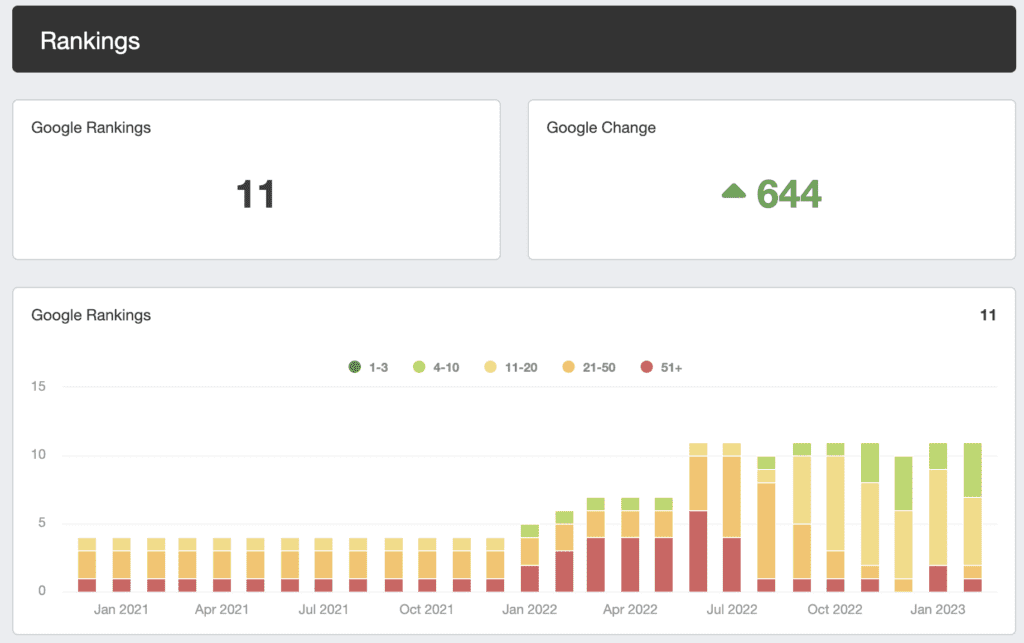Click the Apr 2022 axis label

[630, 609]
